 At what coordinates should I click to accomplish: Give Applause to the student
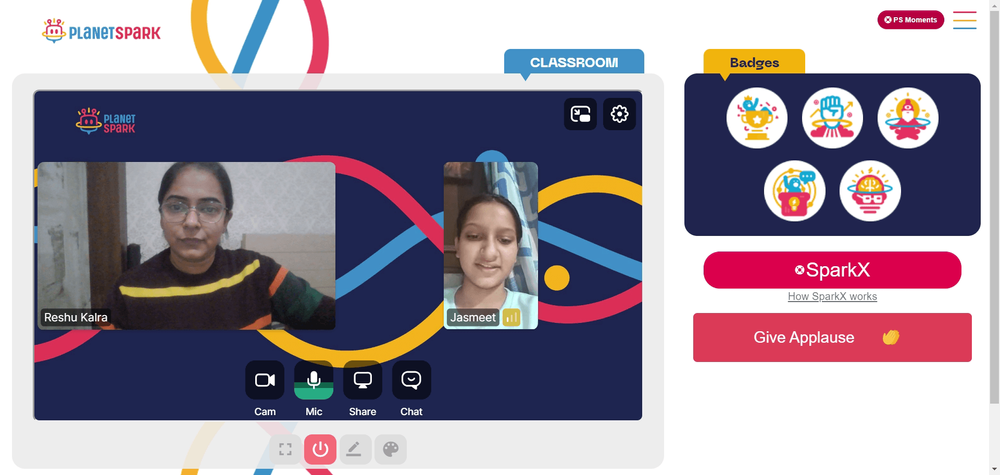pyautogui.click(x=832, y=337)
